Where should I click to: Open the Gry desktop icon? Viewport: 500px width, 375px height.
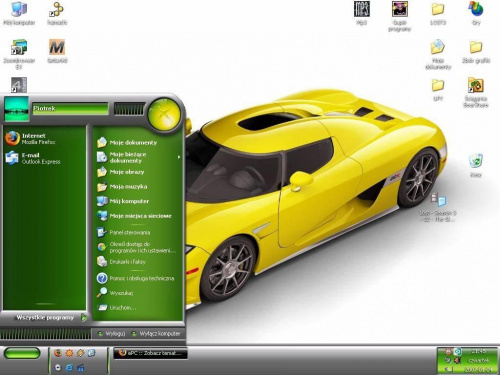[x=476, y=13]
